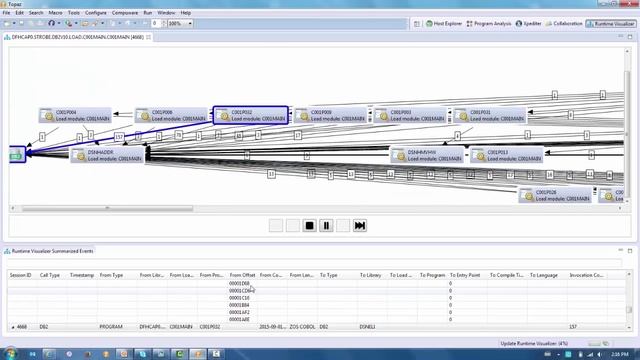
Task: Sort by Timestamp column header
Action: [82, 275]
